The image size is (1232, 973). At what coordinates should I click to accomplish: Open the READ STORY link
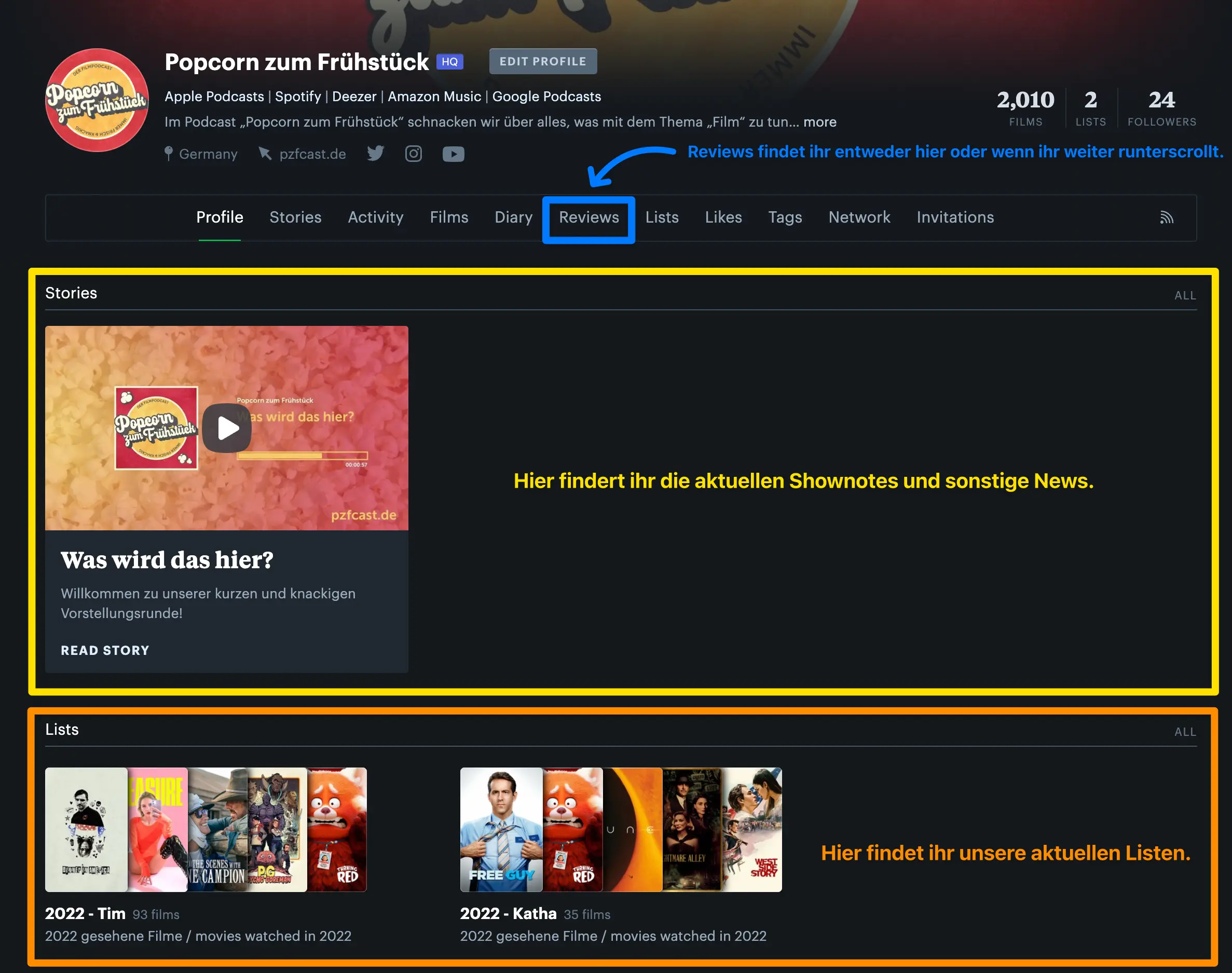click(x=105, y=650)
